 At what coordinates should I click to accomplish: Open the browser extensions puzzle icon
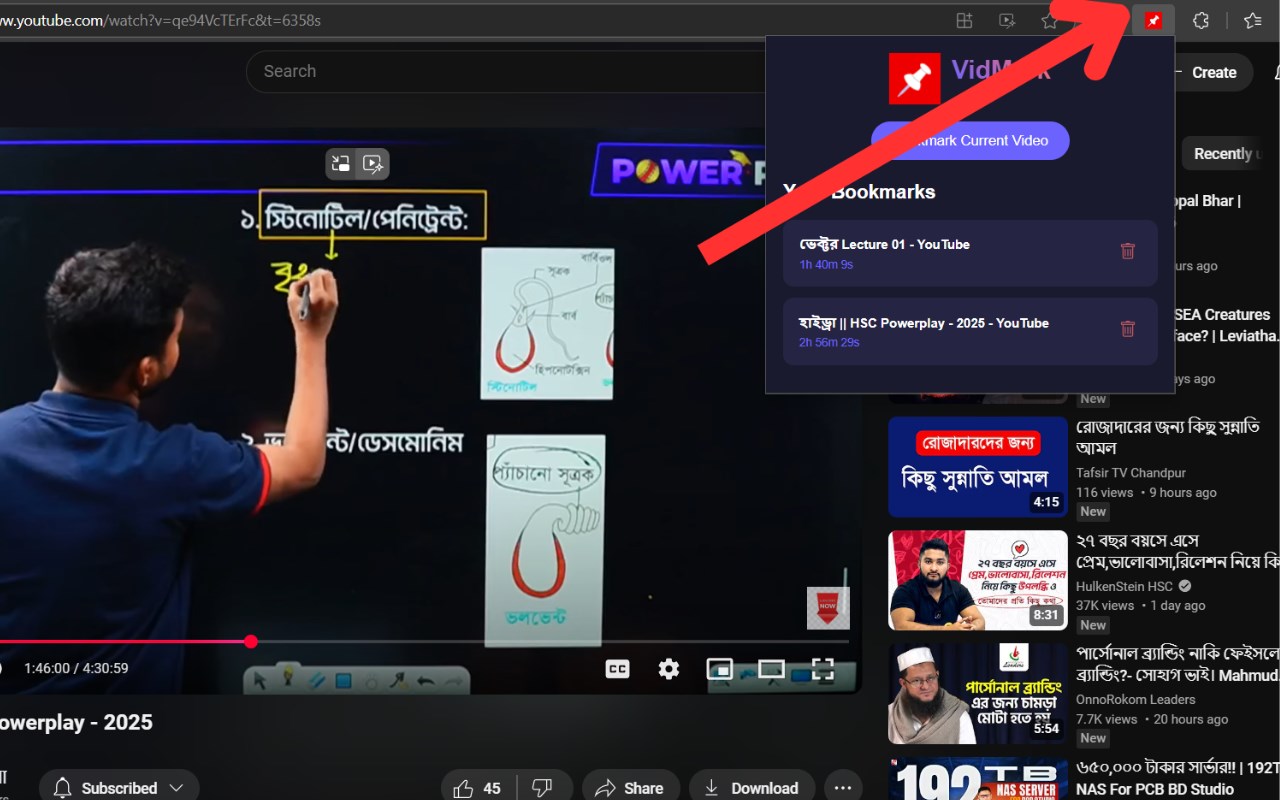pos(1201,21)
